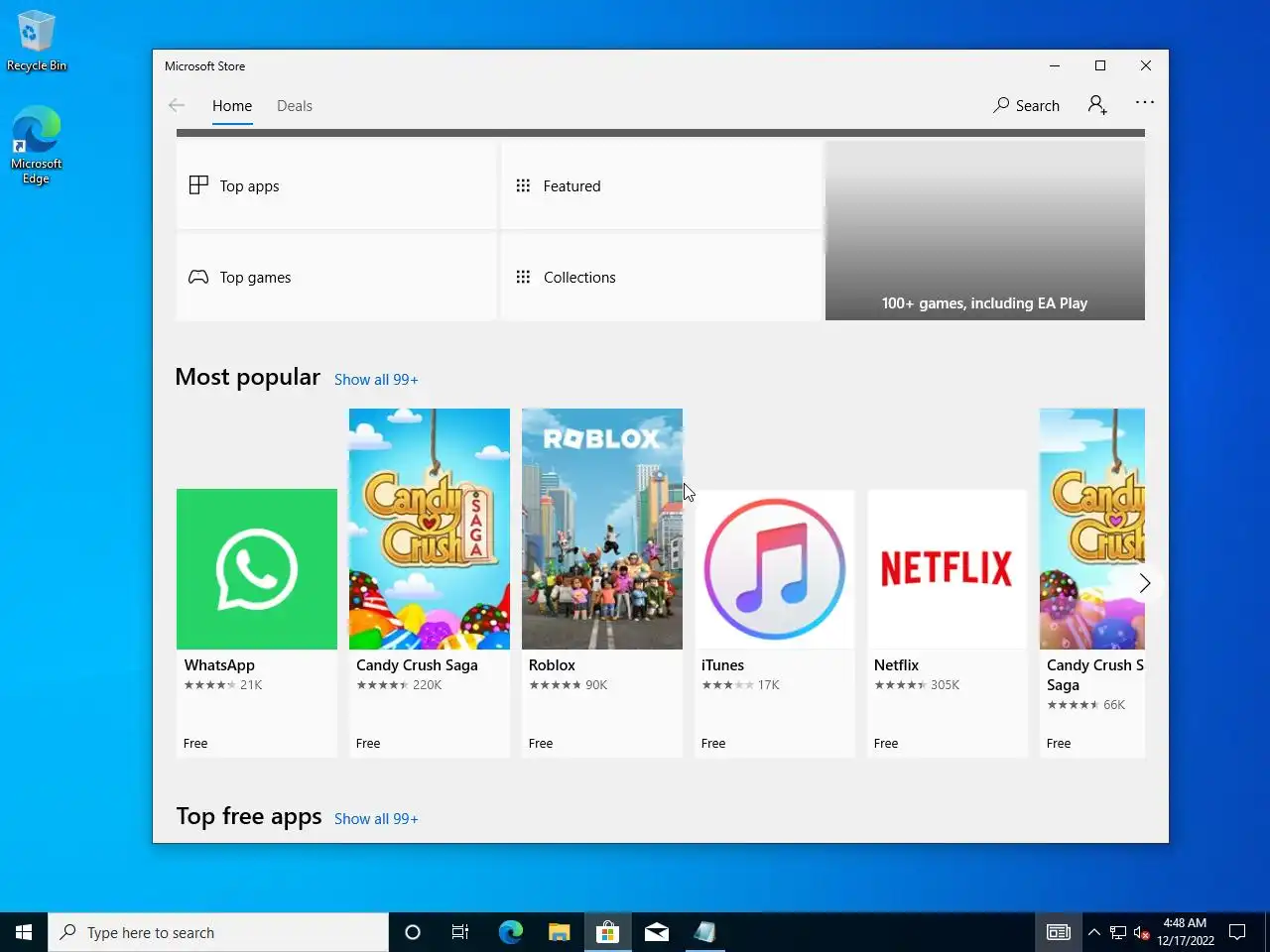
Task: Open the iTunes music note icon
Action: pos(775,569)
